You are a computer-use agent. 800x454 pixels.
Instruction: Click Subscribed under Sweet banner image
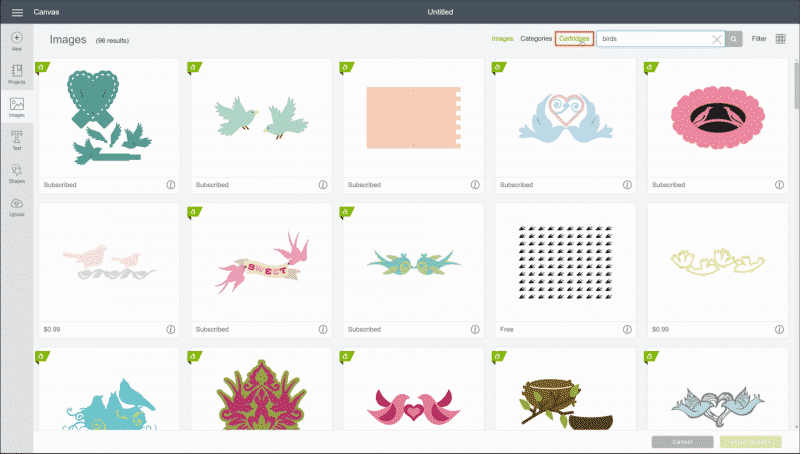(212, 330)
